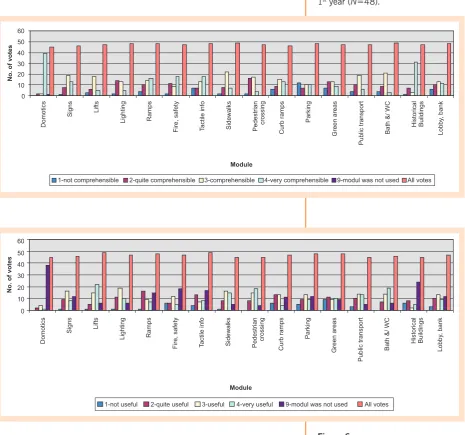465x435 pixels.
Task: Click 'Fire, safety' label in usefulness chart
Action: point(175,333)
